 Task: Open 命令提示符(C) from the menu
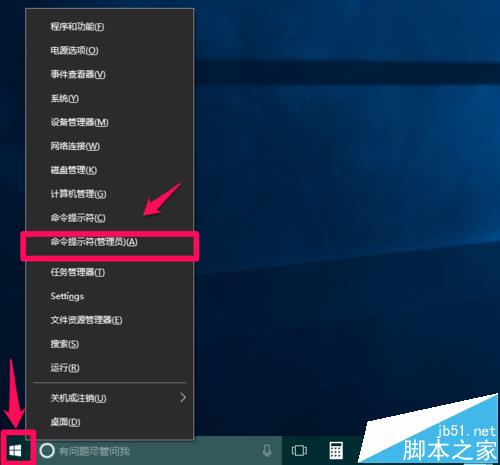[x=110, y=218]
